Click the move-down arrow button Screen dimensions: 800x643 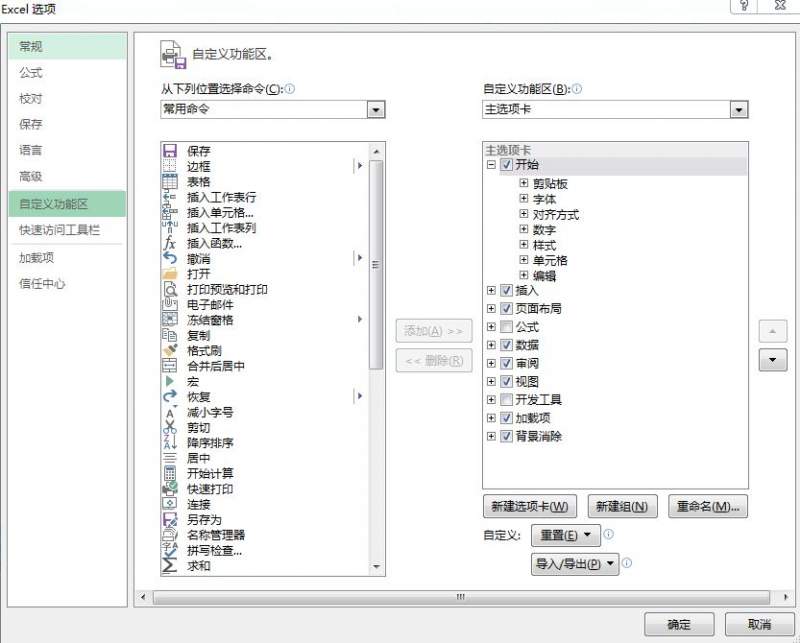click(x=773, y=360)
